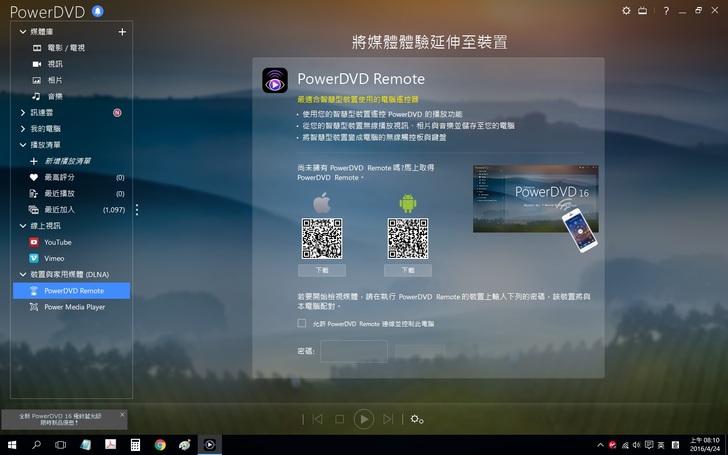This screenshot has width=728, height=455.
Task: Click the plus icon beside 媒體庫
Action: (122, 32)
